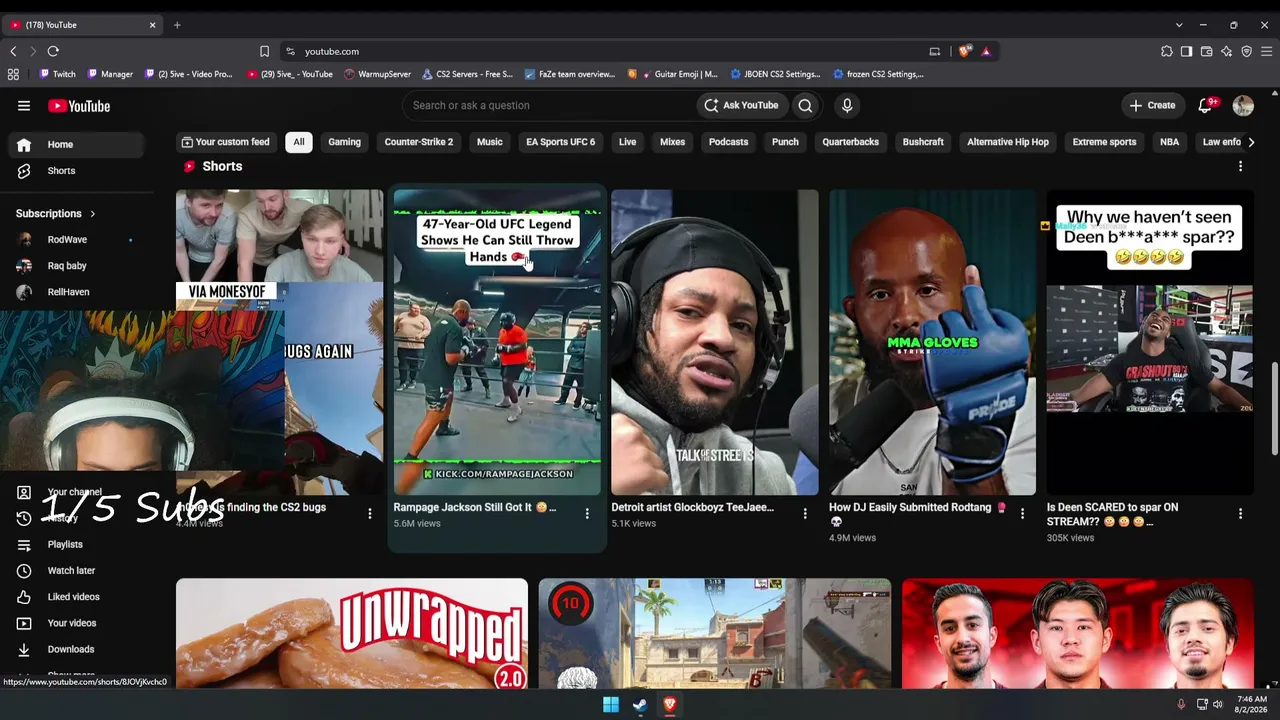Viewport: 1280px width, 720px height.
Task: Select the Gaming filter chip
Action: [344, 142]
